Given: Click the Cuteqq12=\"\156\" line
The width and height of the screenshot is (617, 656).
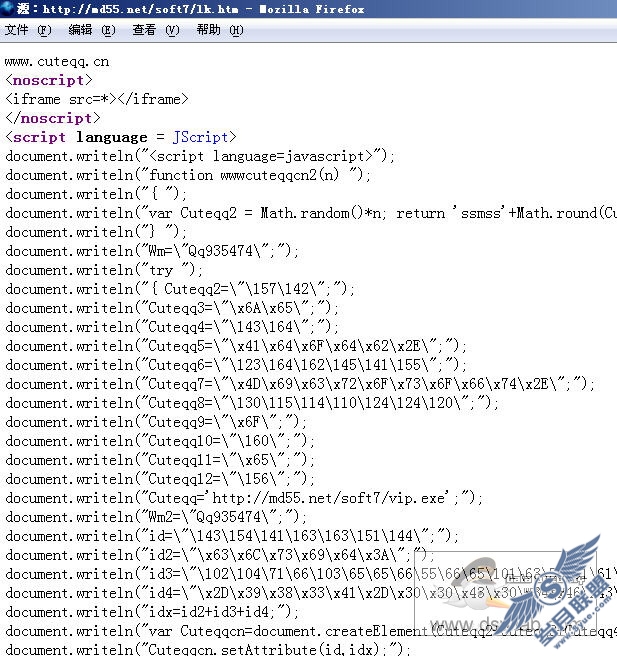Looking at the screenshot, I should pyautogui.click(x=160, y=479).
